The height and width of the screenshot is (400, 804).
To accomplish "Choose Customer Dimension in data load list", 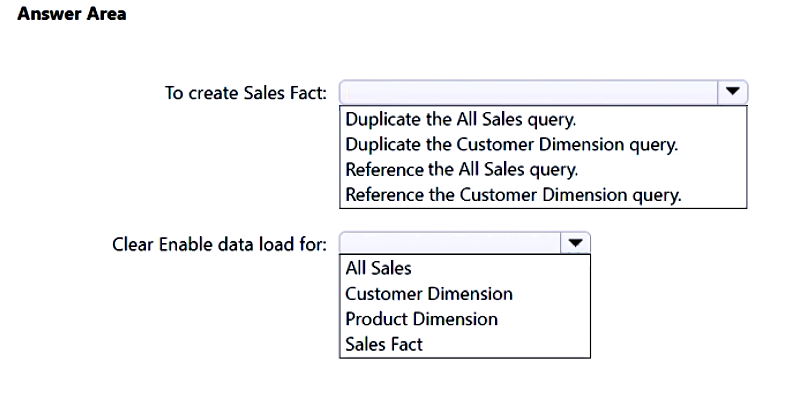I will [428, 294].
